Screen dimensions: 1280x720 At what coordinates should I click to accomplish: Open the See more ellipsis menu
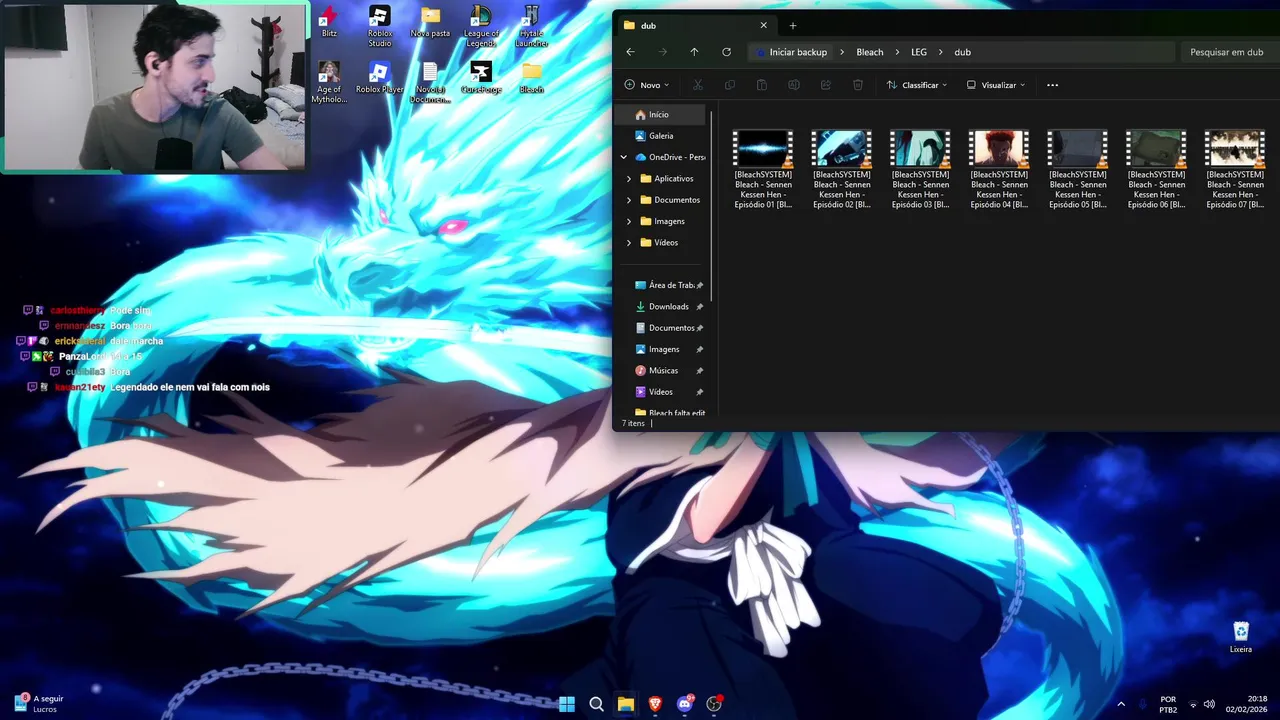click(x=1052, y=85)
